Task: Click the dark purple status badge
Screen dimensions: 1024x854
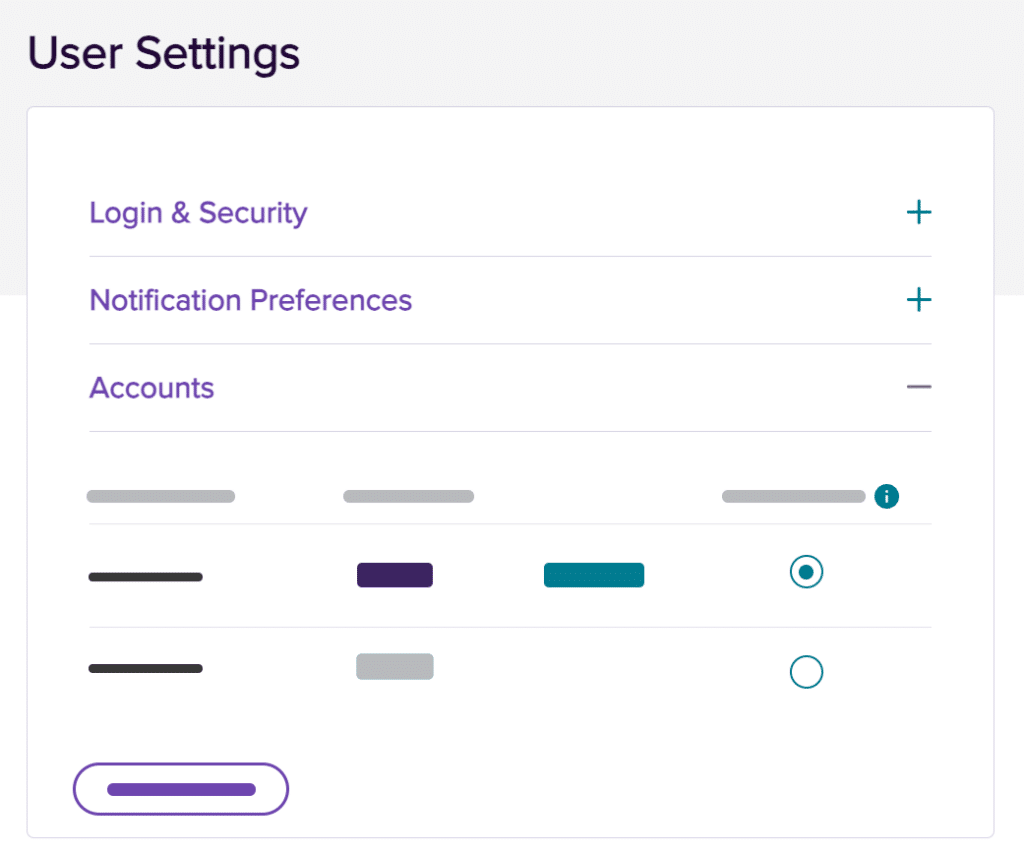Action: click(x=395, y=575)
